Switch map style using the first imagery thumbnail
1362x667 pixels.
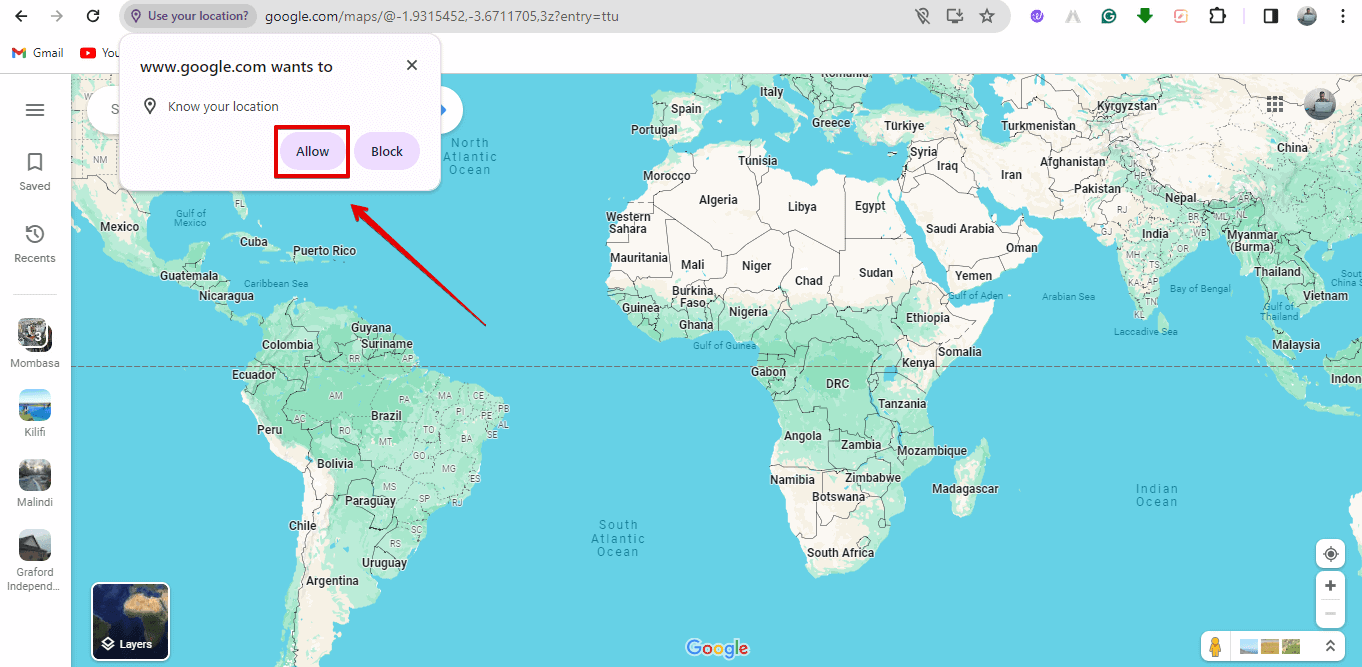[x=1249, y=646]
